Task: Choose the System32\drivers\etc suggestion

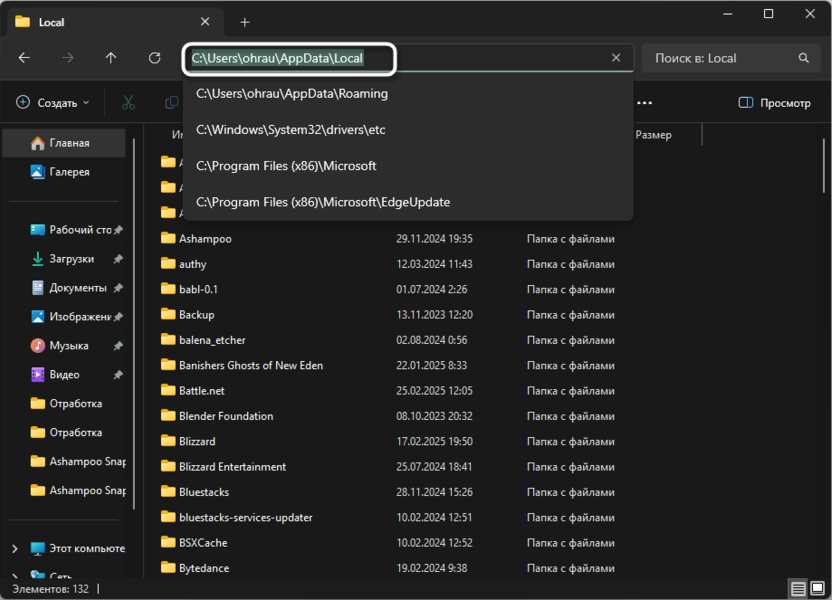Action: pyautogui.click(x=290, y=130)
